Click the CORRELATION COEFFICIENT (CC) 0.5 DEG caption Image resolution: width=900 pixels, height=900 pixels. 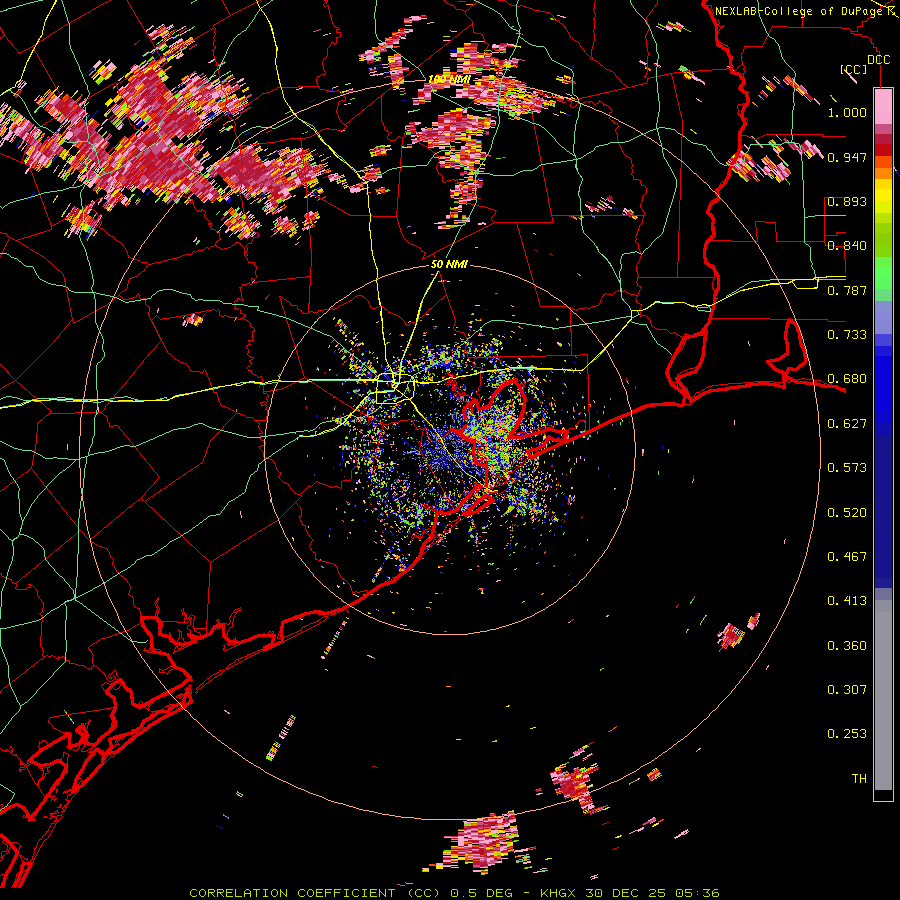(351, 893)
